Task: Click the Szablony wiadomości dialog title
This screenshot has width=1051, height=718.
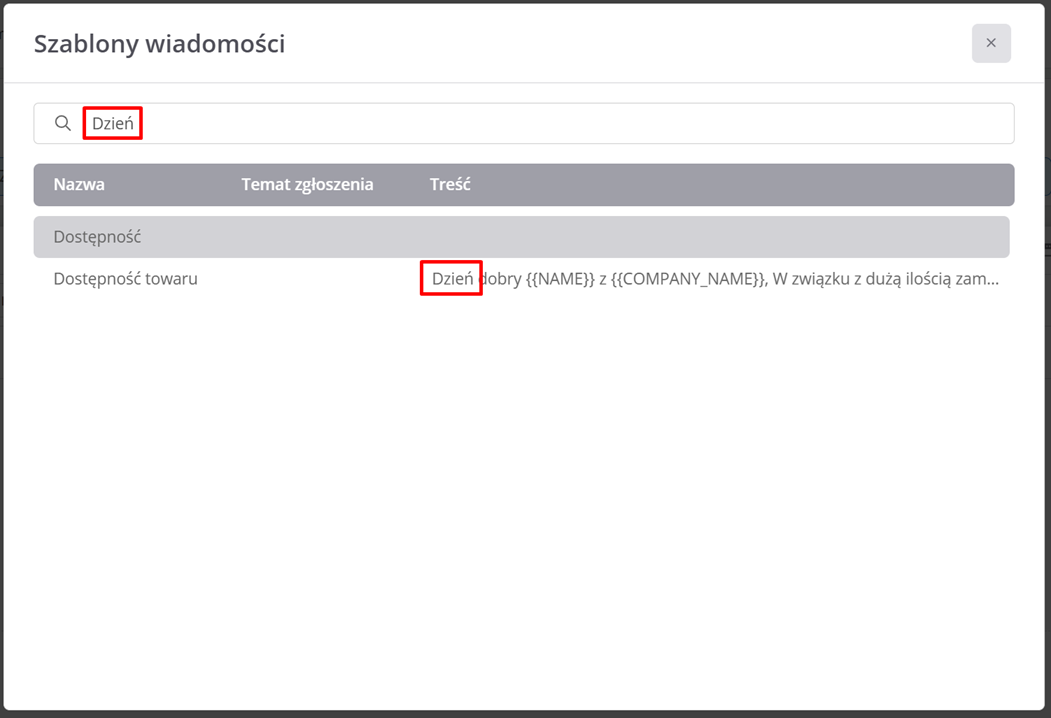Action: [160, 44]
